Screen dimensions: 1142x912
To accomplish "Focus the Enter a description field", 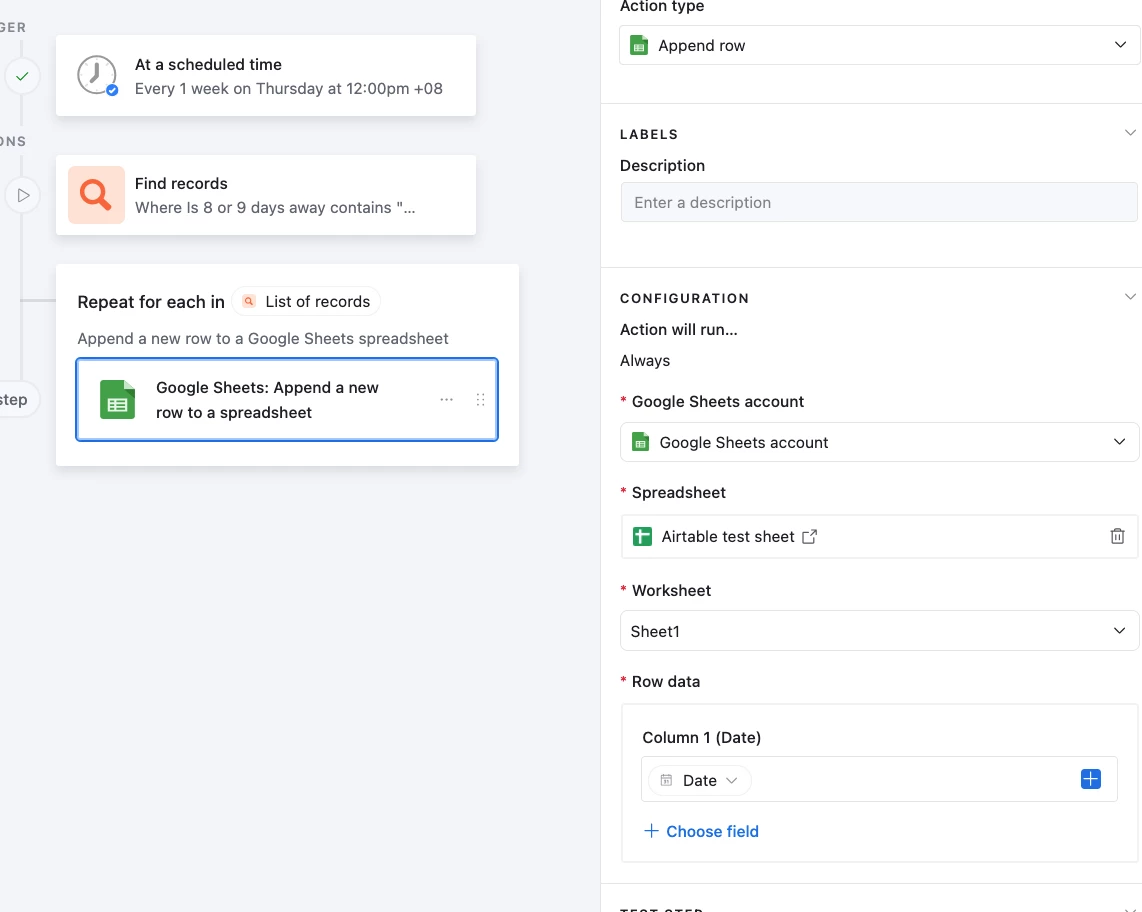I will [878, 203].
